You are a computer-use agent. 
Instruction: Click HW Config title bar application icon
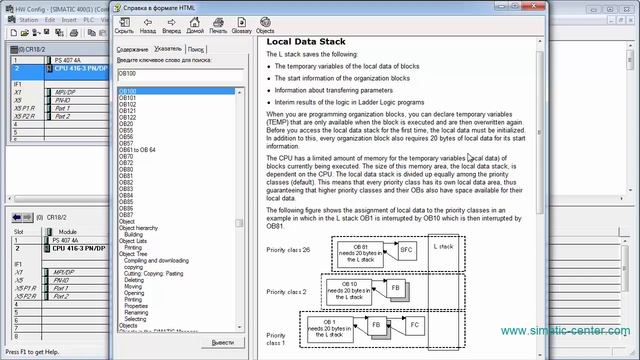click(x=9, y=9)
